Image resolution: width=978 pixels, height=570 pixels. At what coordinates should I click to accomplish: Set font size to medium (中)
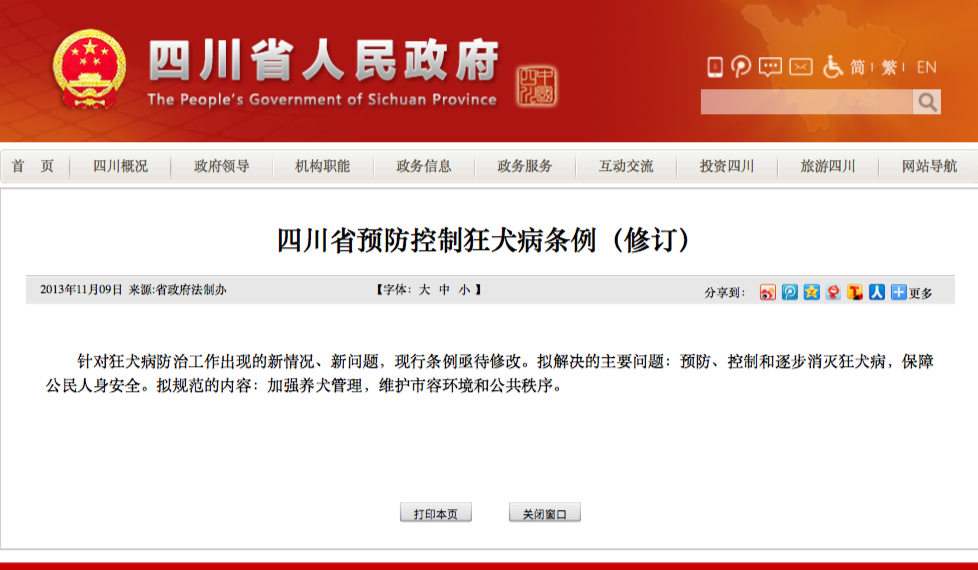(x=444, y=290)
